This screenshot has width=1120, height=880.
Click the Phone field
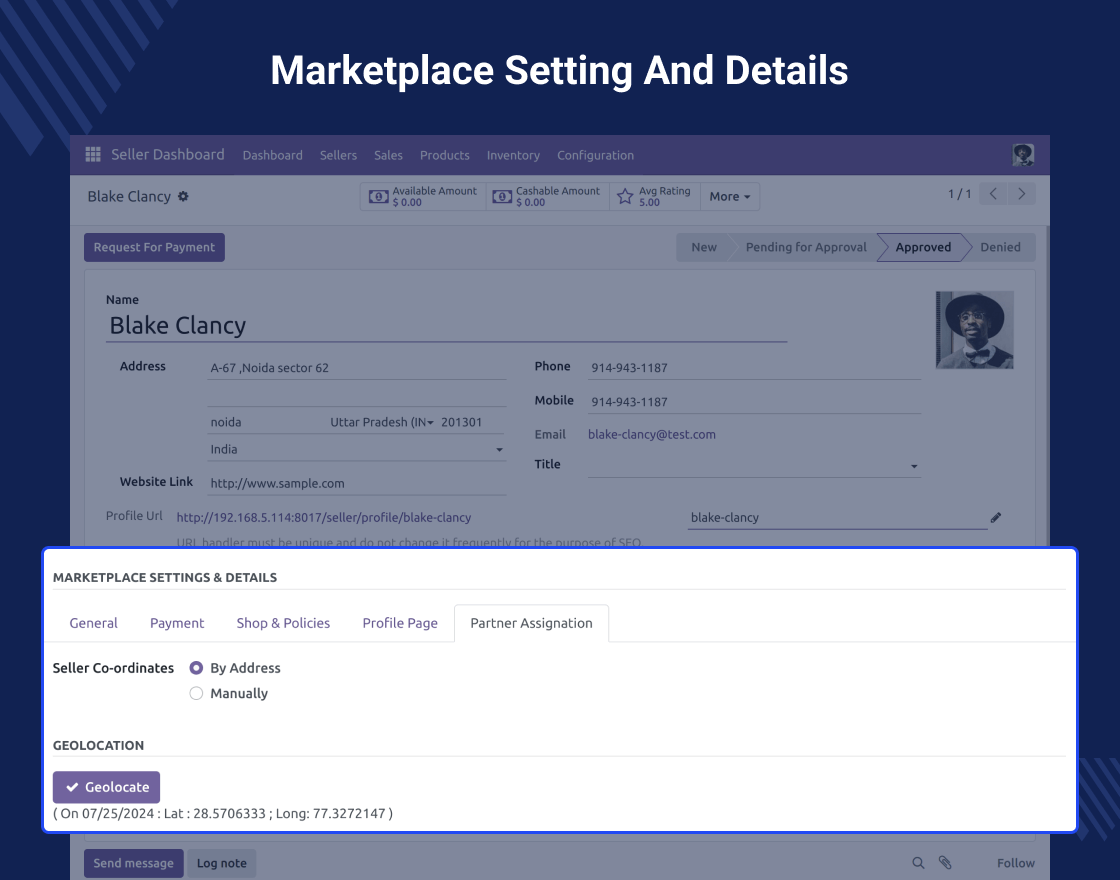click(x=754, y=368)
